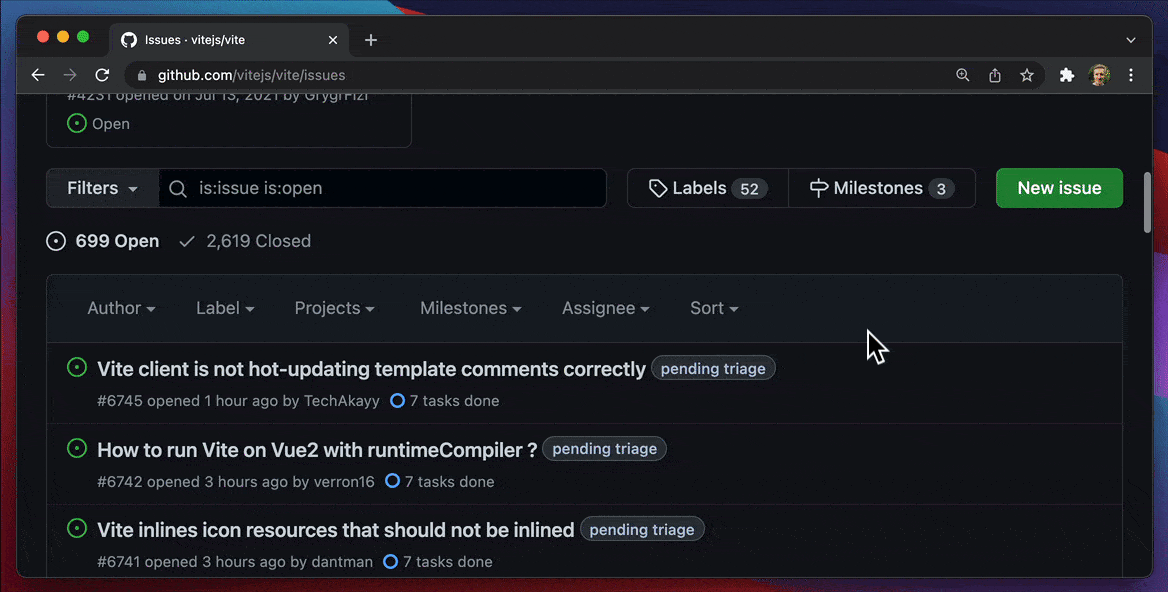Viewport: 1168px width, 592px height.
Task: Open the Author filter dropdown
Action: pos(121,308)
